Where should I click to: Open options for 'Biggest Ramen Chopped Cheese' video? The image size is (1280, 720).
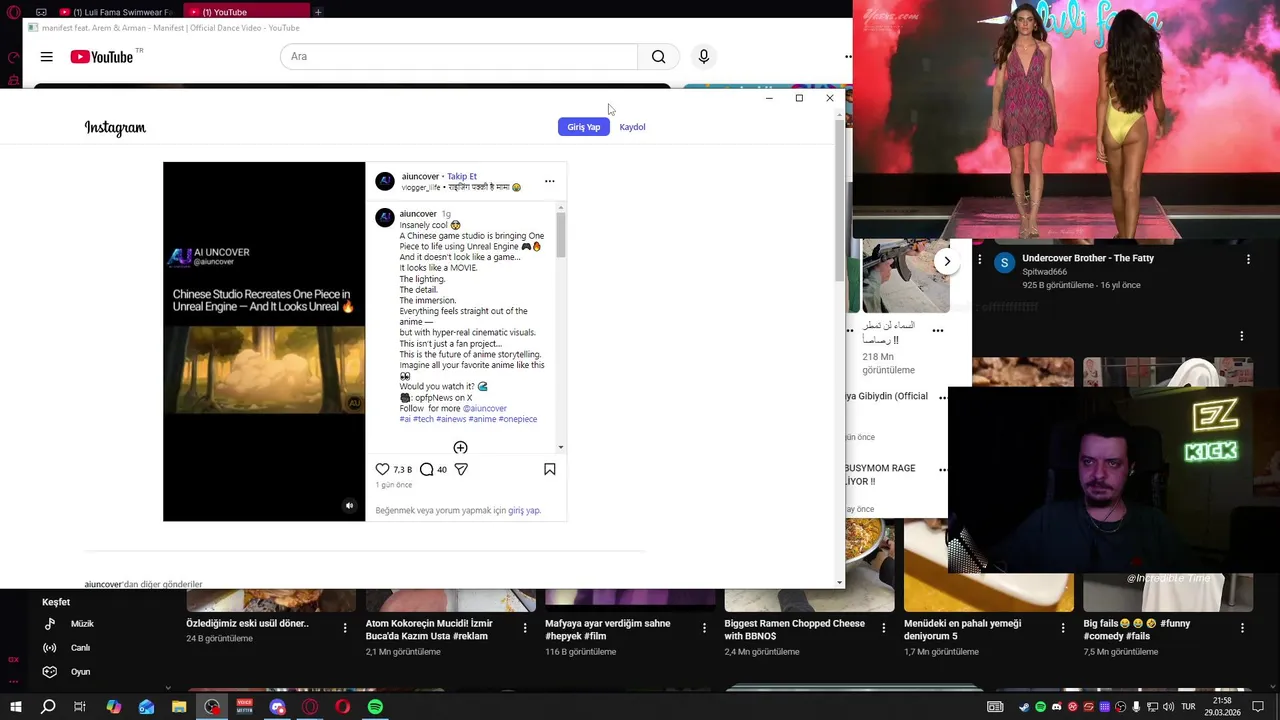pos(883,628)
